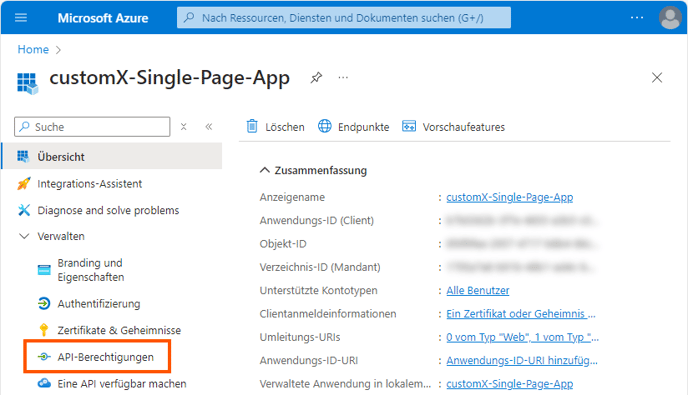Viewport: 688px width, 395px height.
Task: Click the Microsoft Azure logo text
Action: tap(103, 18)
